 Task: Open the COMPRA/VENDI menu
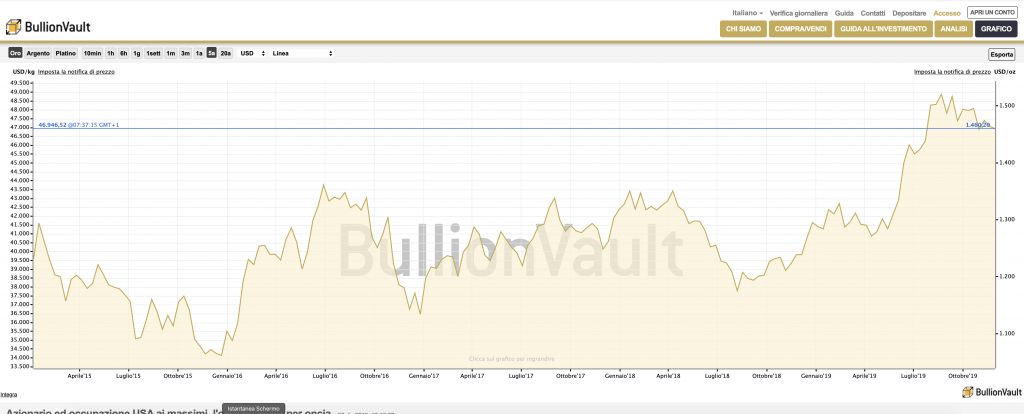pyautogui.click(x=800, y=29)
